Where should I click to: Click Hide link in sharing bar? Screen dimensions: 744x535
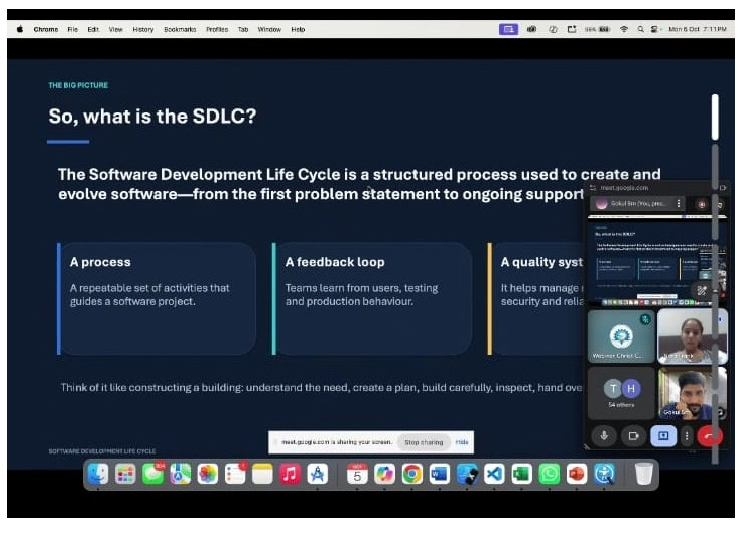[x=462, y=442]
